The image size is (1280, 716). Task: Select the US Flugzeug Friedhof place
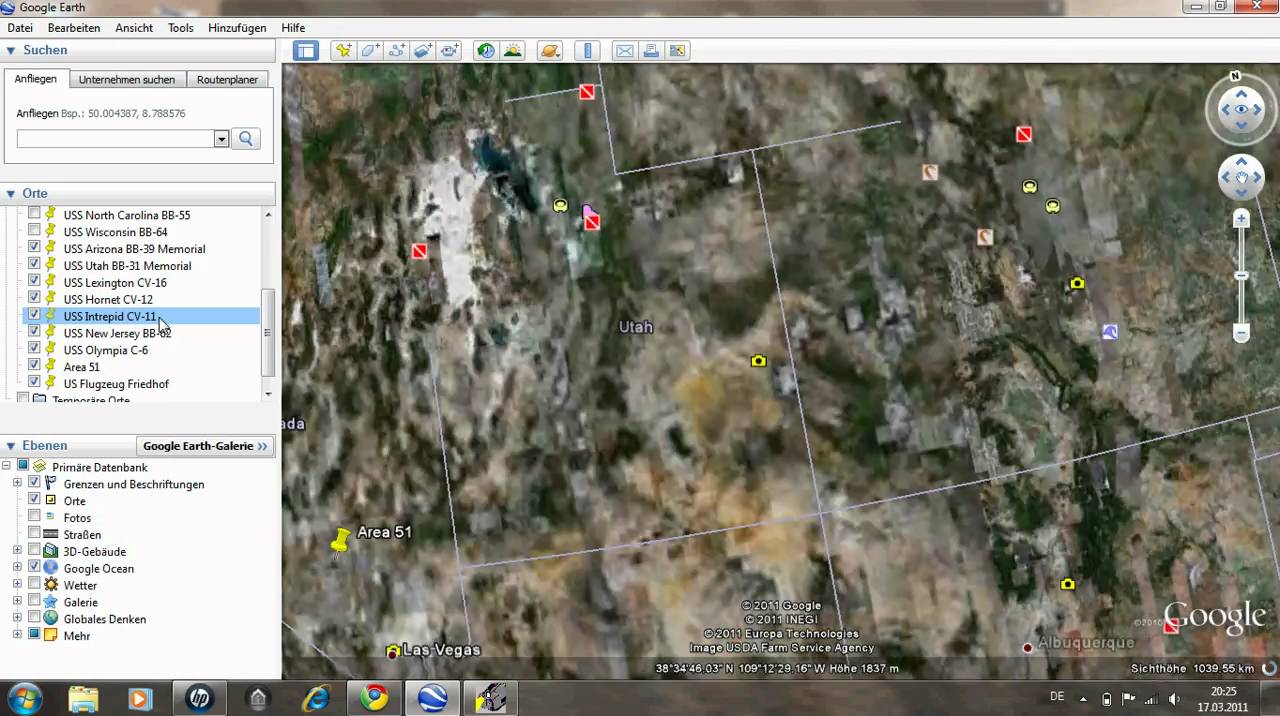(116, 383)
